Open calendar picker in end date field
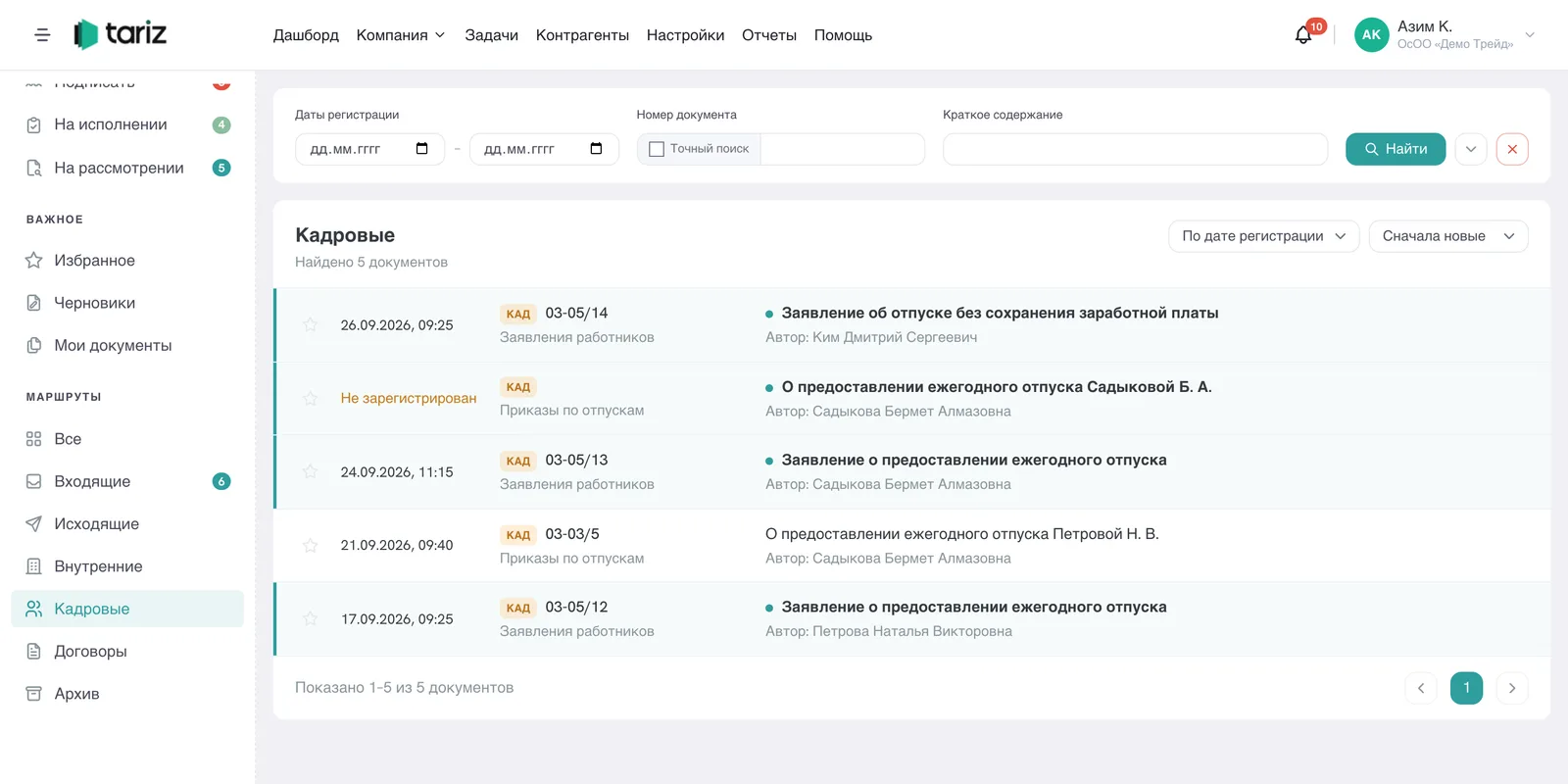The width and height of the screenshot is (1568, 784). click(596, 149)
